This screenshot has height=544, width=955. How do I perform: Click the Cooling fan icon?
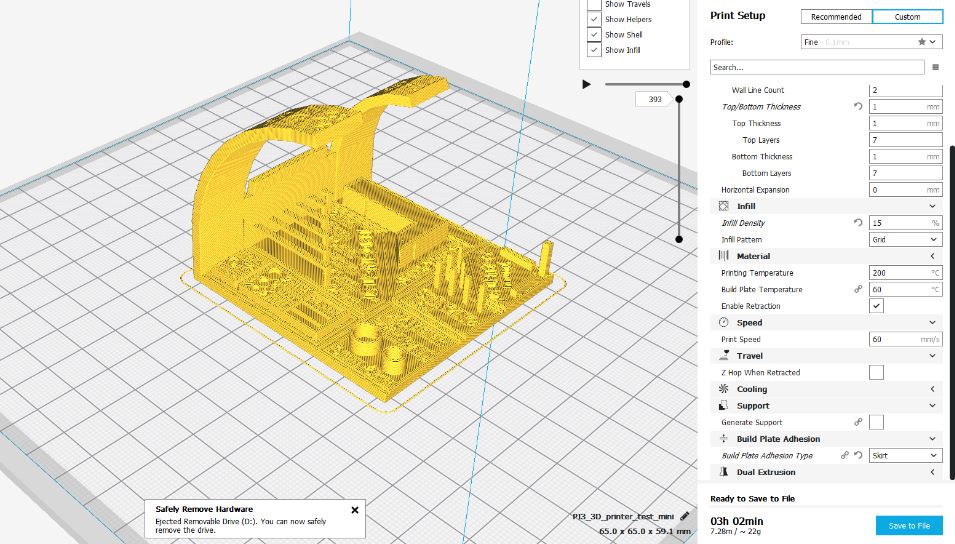point(724,389)
